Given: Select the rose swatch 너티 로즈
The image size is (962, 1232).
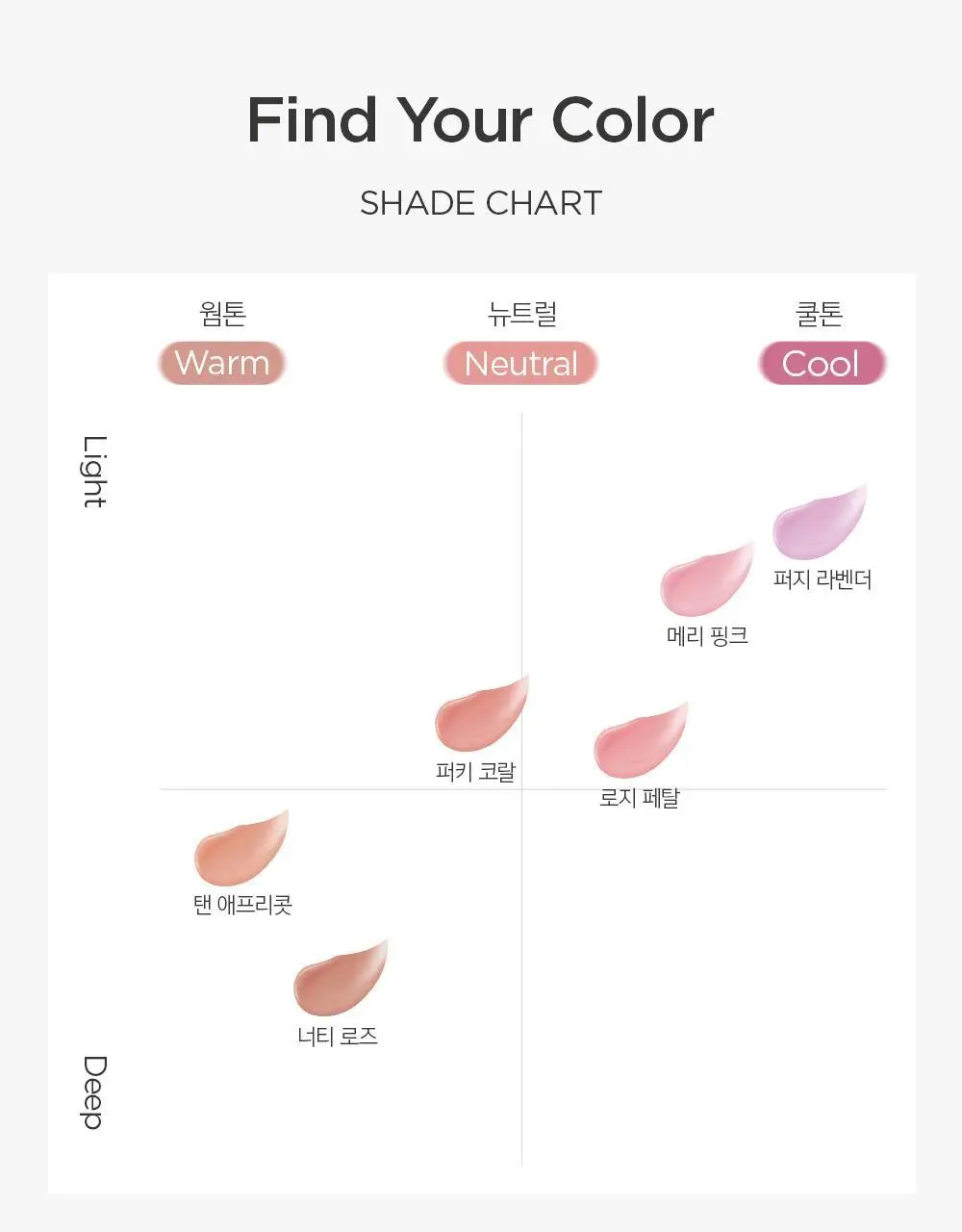Looking at the screenshot, I should coord(341,978).
